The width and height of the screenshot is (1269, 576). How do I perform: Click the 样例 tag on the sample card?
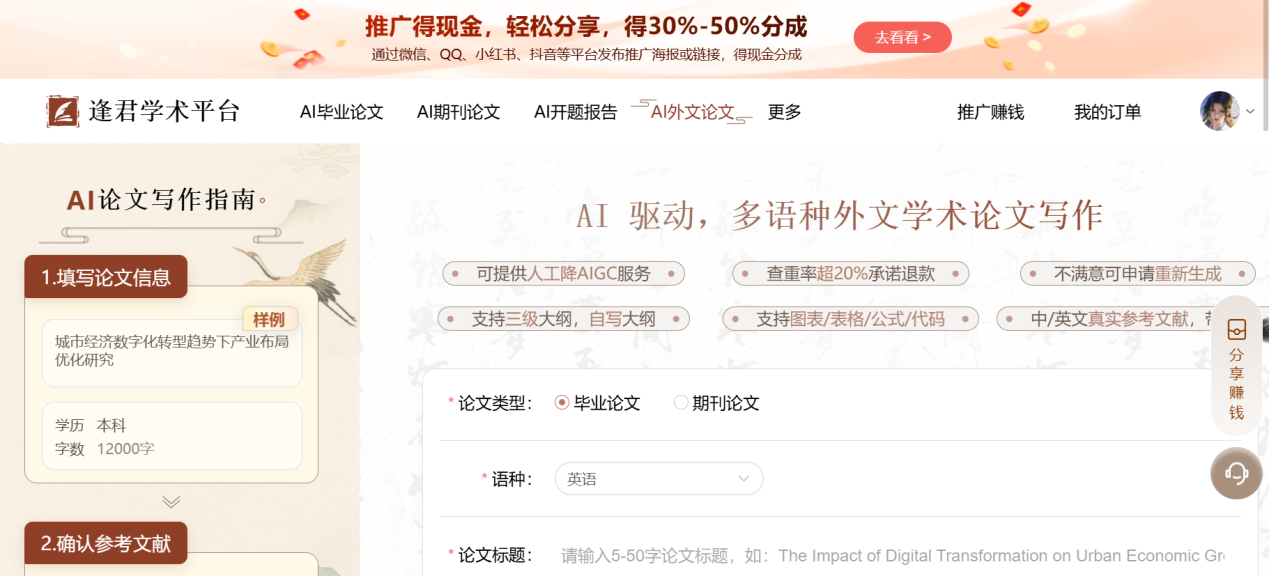(x=269, y=320)
